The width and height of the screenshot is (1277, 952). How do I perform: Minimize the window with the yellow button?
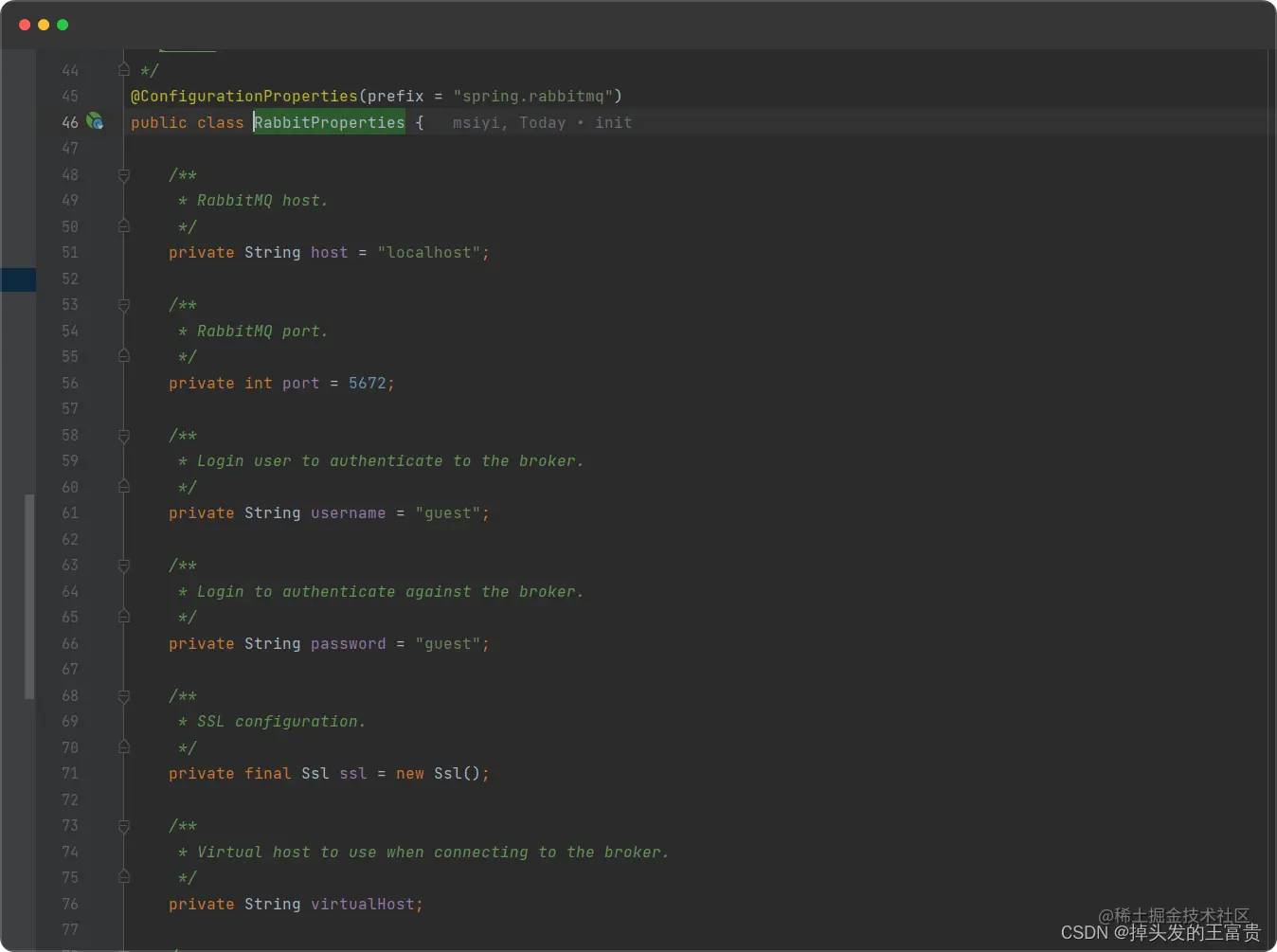tap(44, 25)
